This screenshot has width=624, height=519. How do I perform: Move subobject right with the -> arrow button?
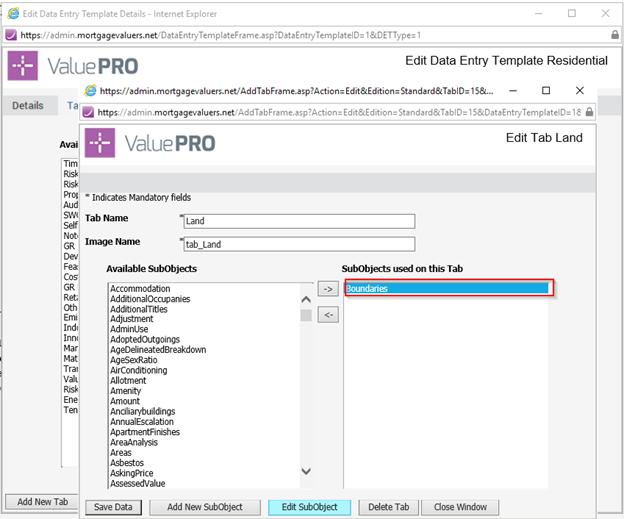tap(328, 289)
